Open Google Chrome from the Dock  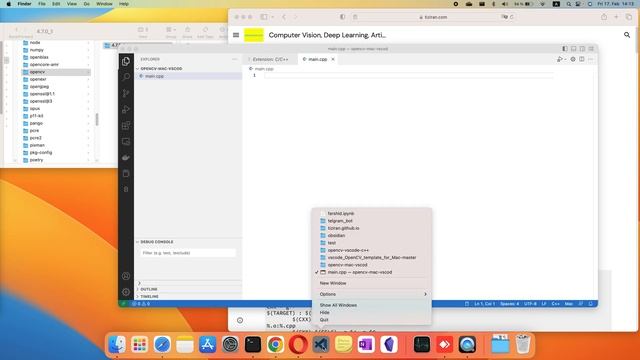[276, 344]
